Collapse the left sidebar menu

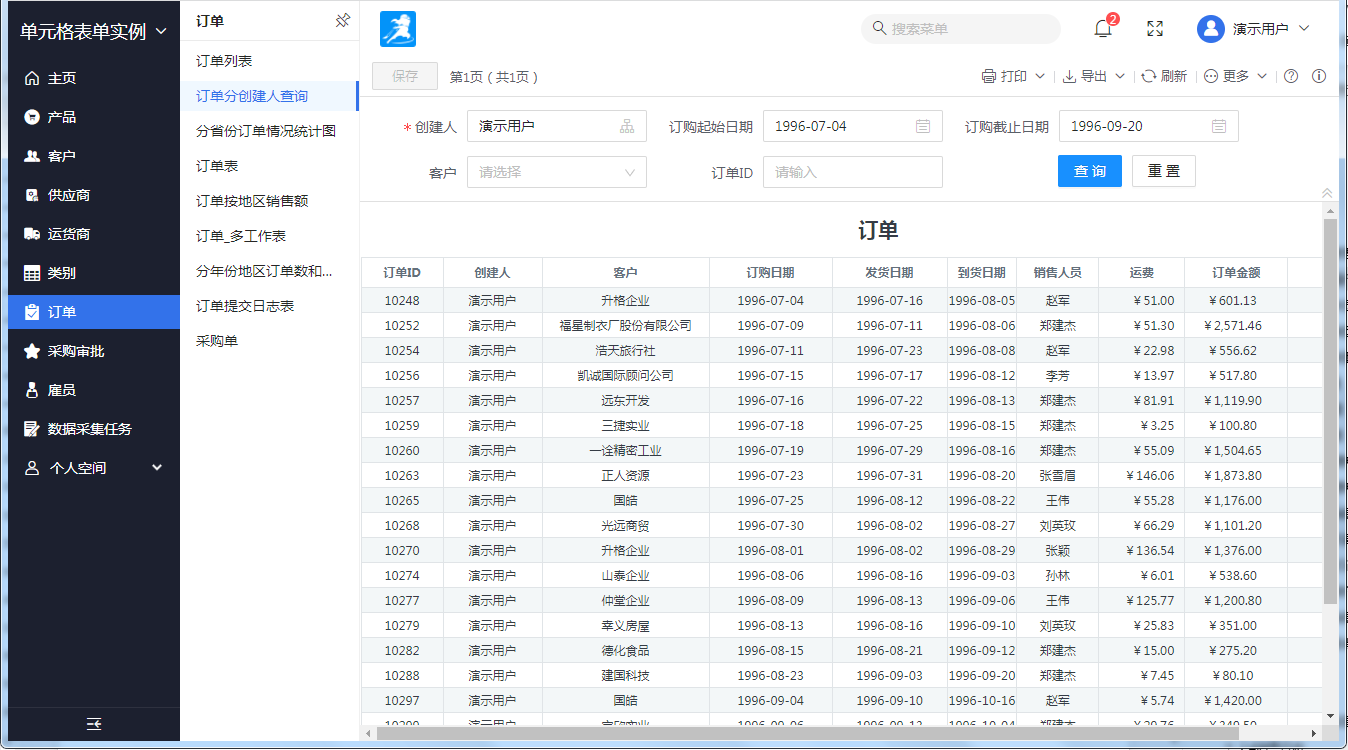(94, 724)
